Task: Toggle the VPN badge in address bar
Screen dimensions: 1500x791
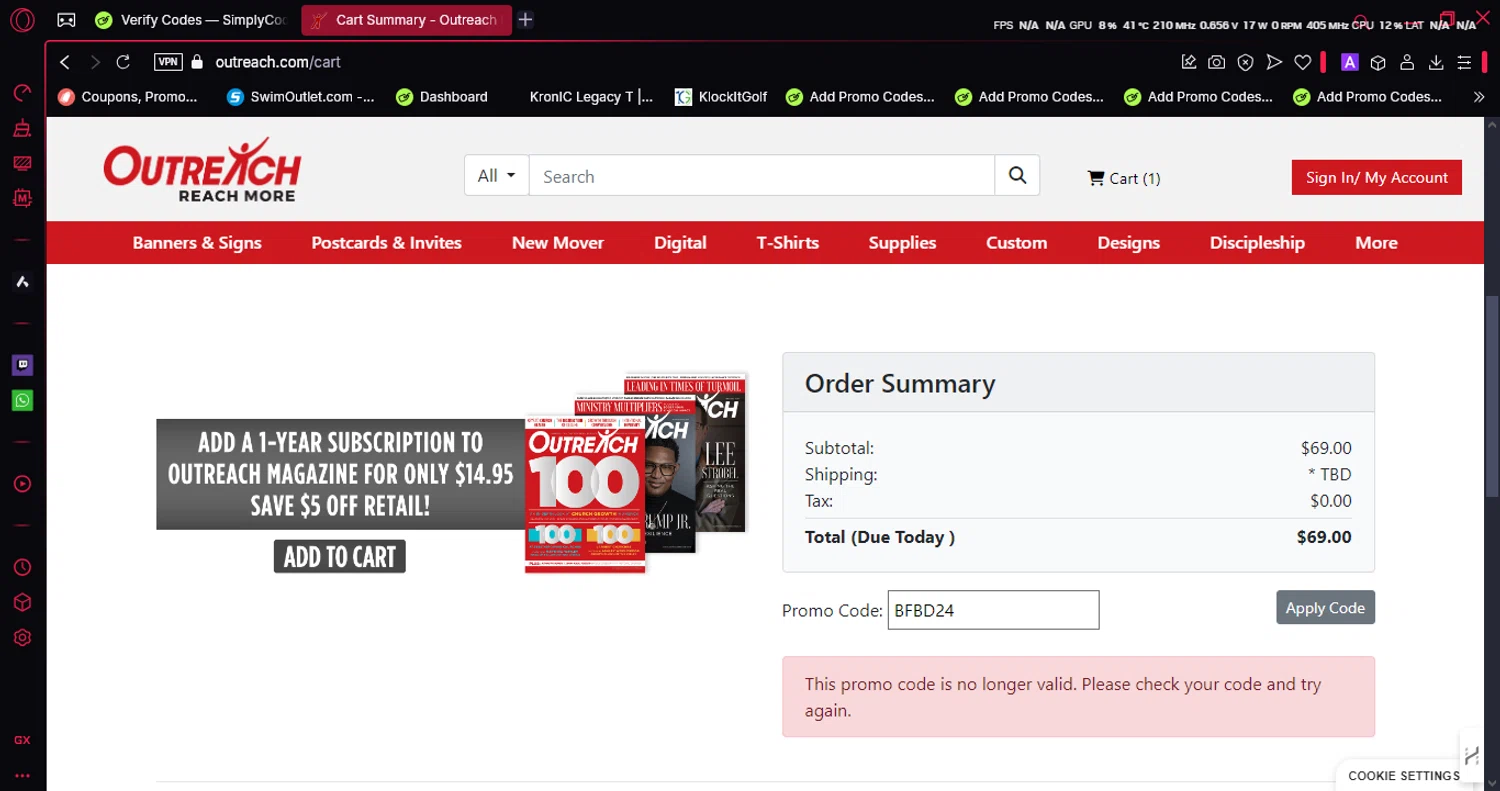Action: click(169, 62)
